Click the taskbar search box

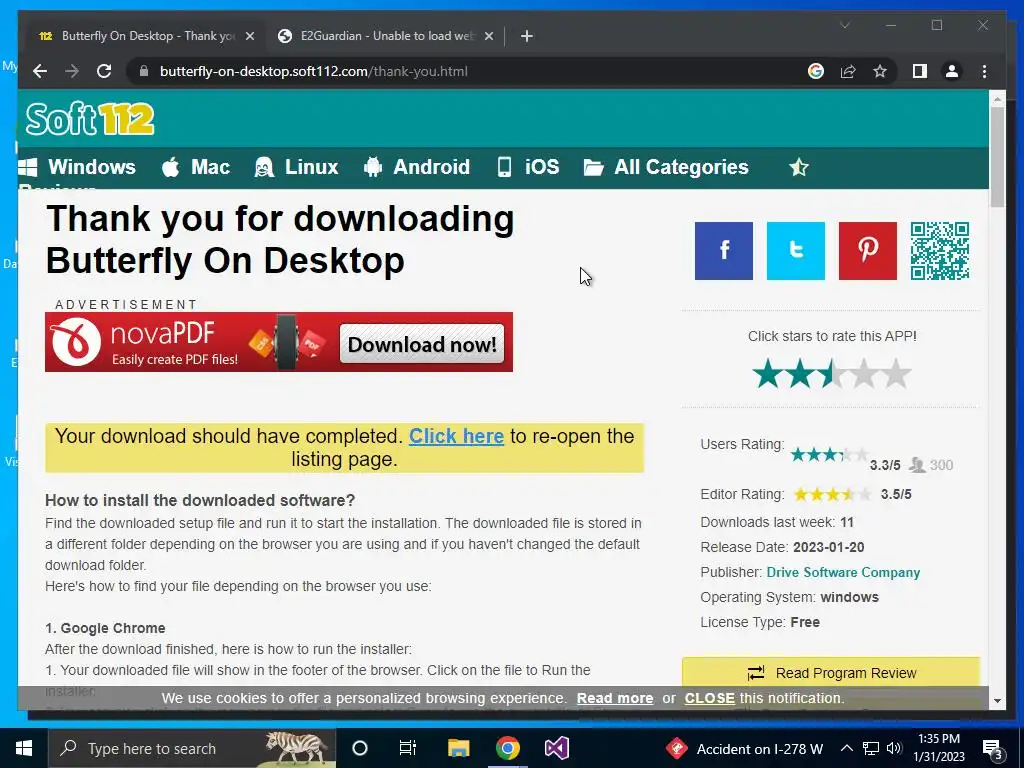192,748
